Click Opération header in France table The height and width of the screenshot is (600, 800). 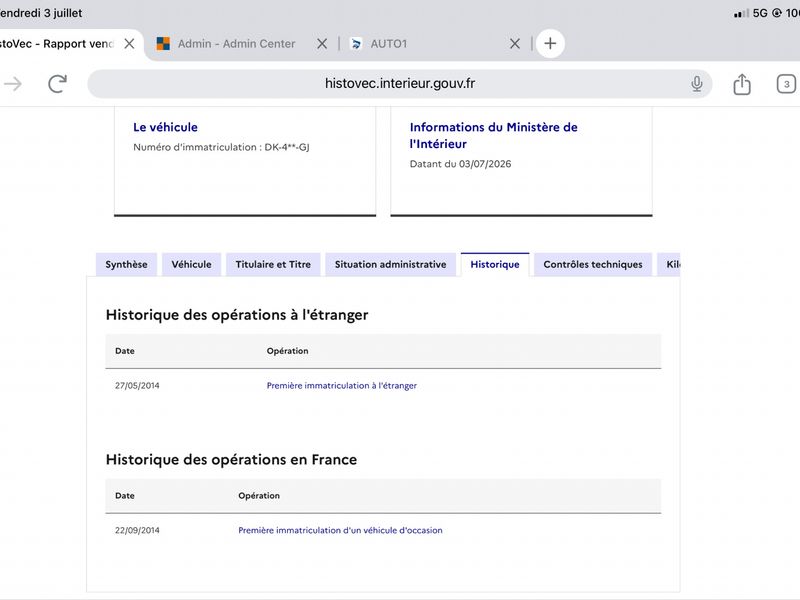coord(259,495)
